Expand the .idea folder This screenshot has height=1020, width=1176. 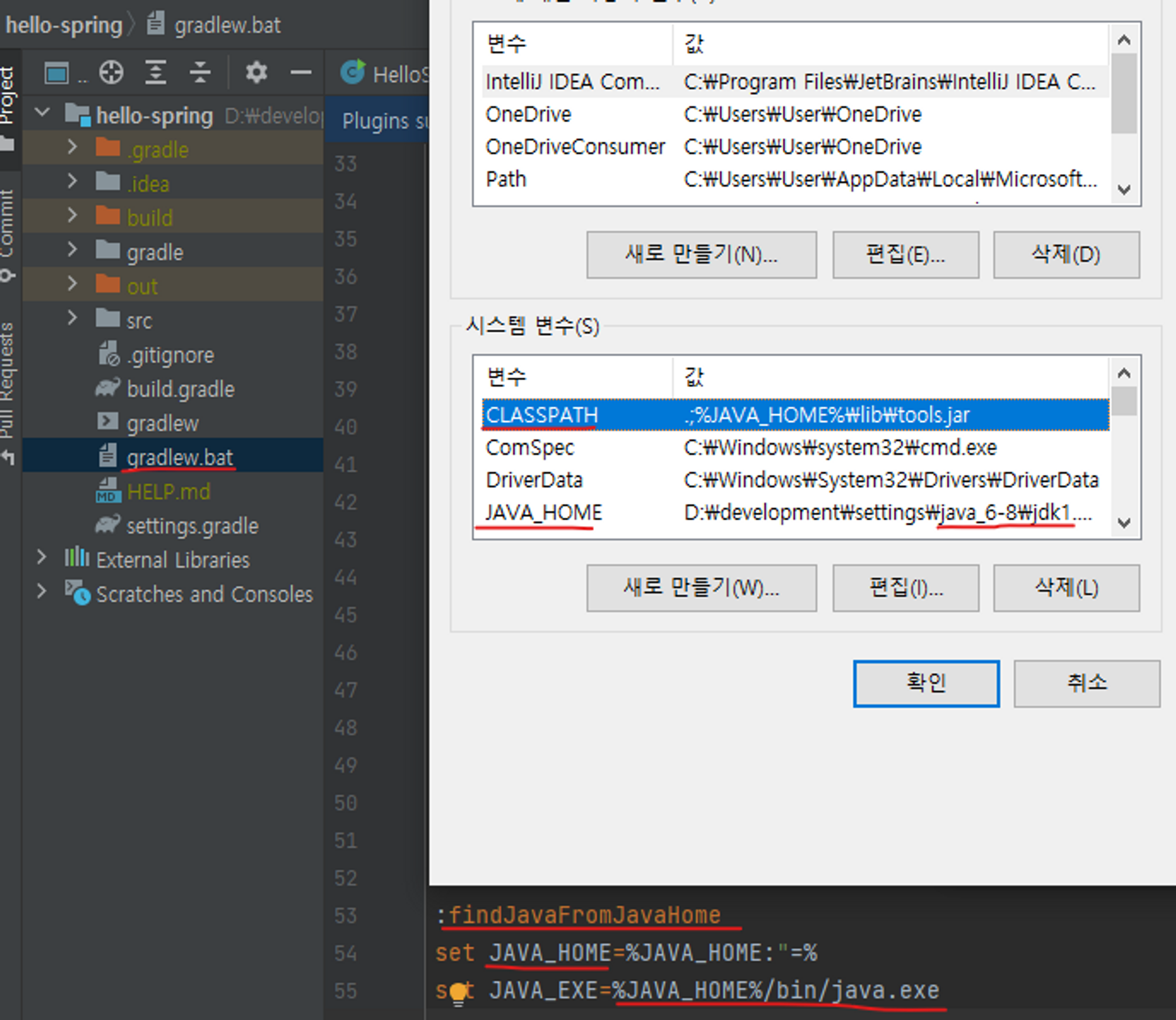point(72,181)
